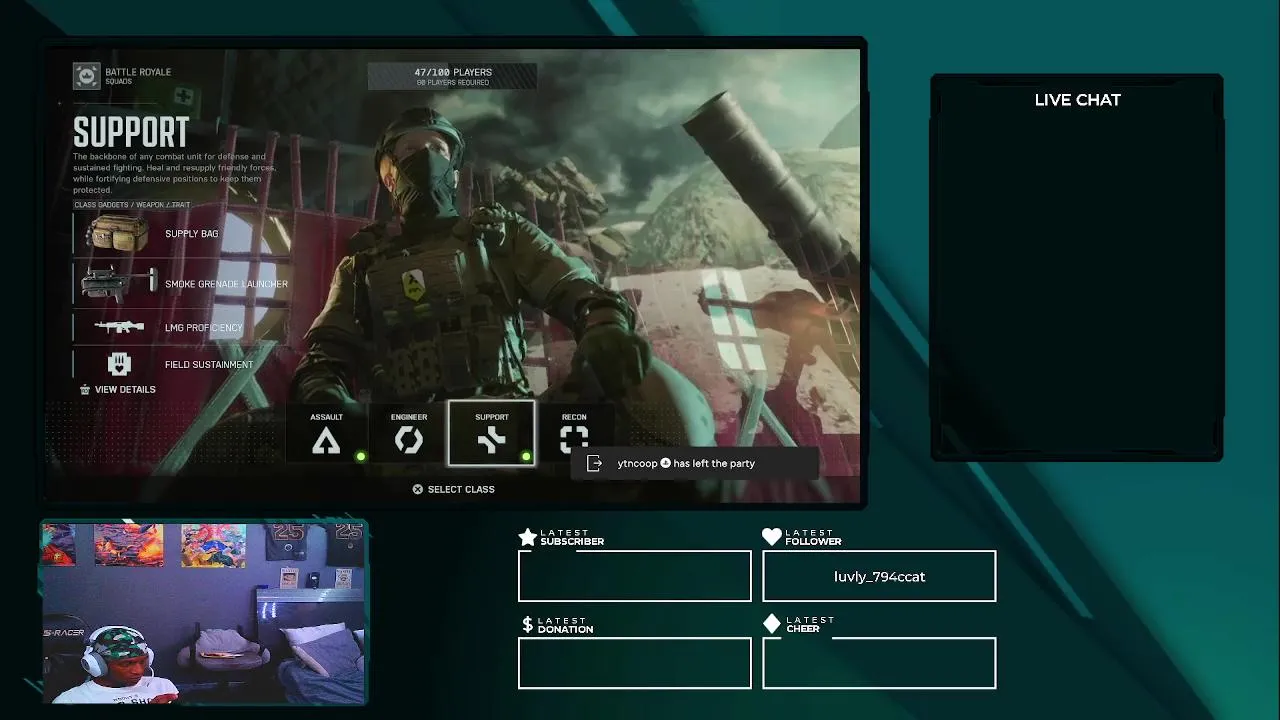Click the Recon tab label

[574, 417]
